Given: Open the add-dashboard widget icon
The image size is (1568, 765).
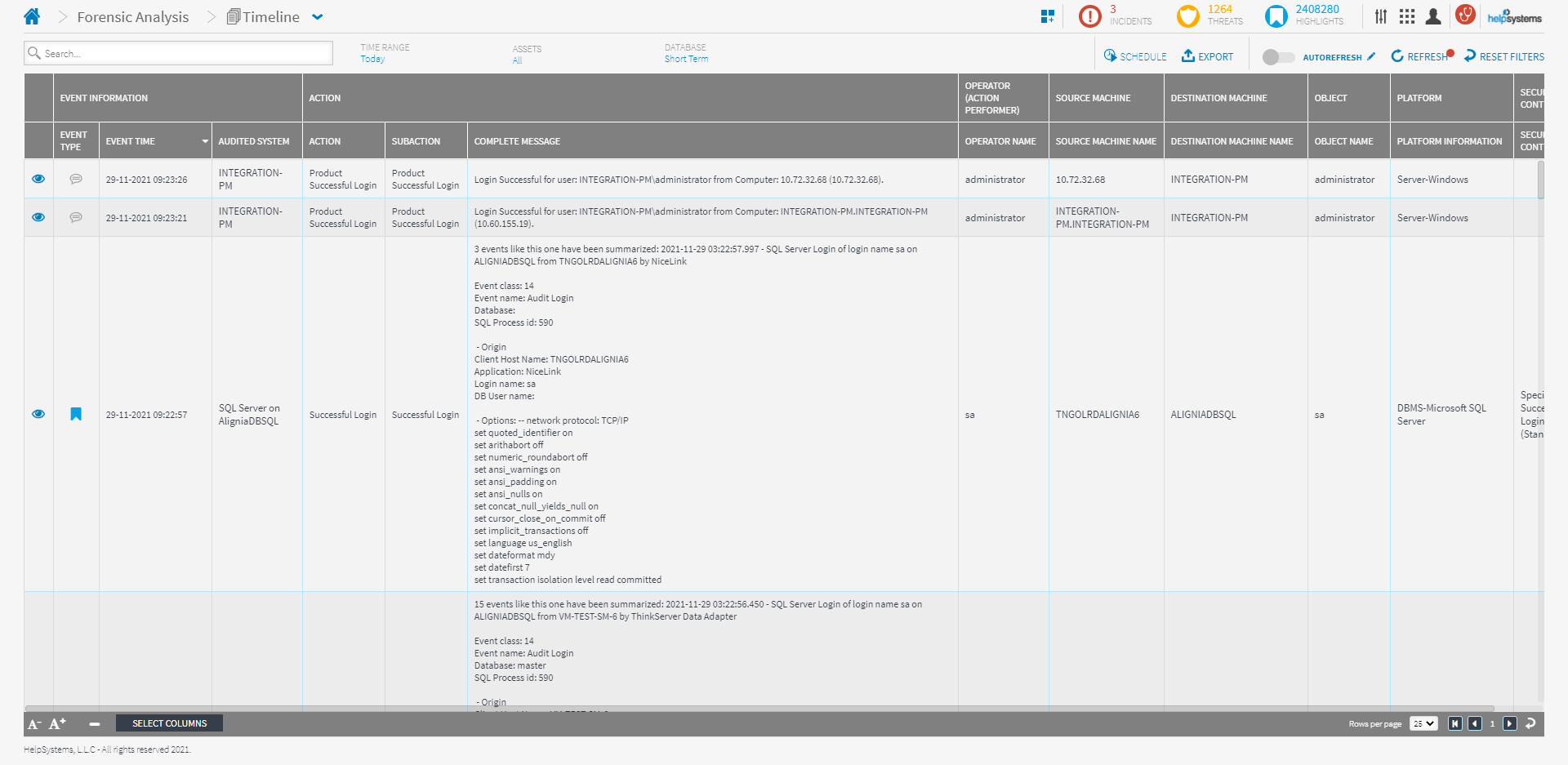Looking at the screenshot, I should pos(1047,16).
